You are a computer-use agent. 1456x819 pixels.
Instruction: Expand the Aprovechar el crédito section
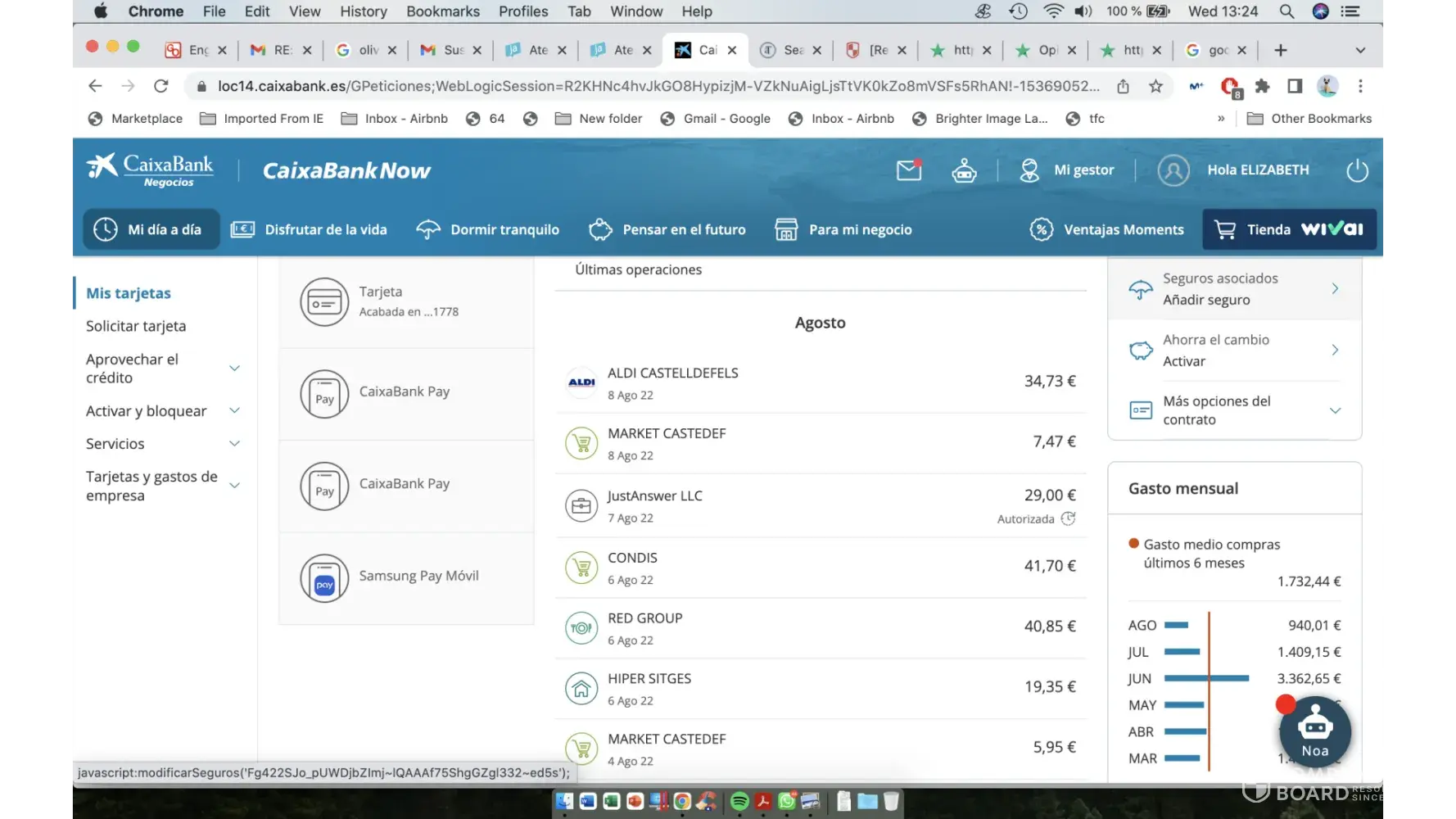click(x=234, y=369)
